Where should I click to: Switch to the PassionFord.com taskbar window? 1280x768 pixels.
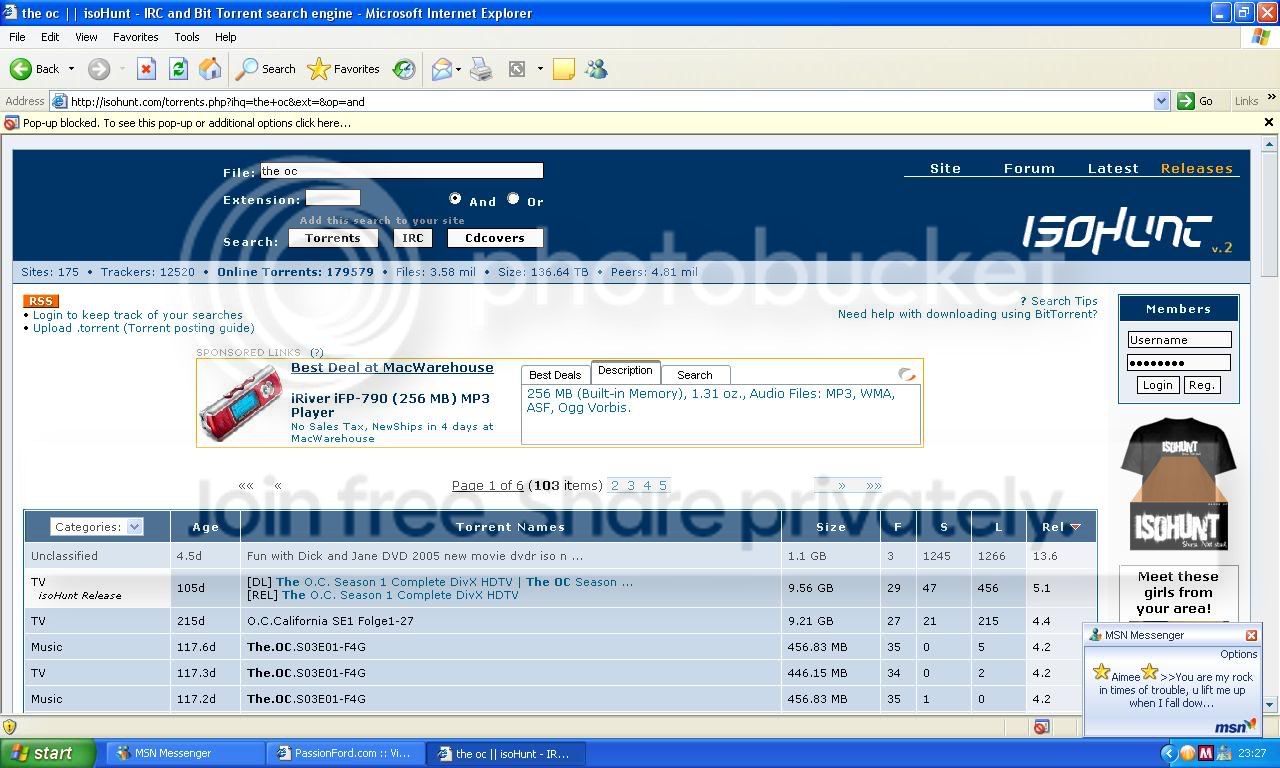pyautogui.click(x=345, y=753)
